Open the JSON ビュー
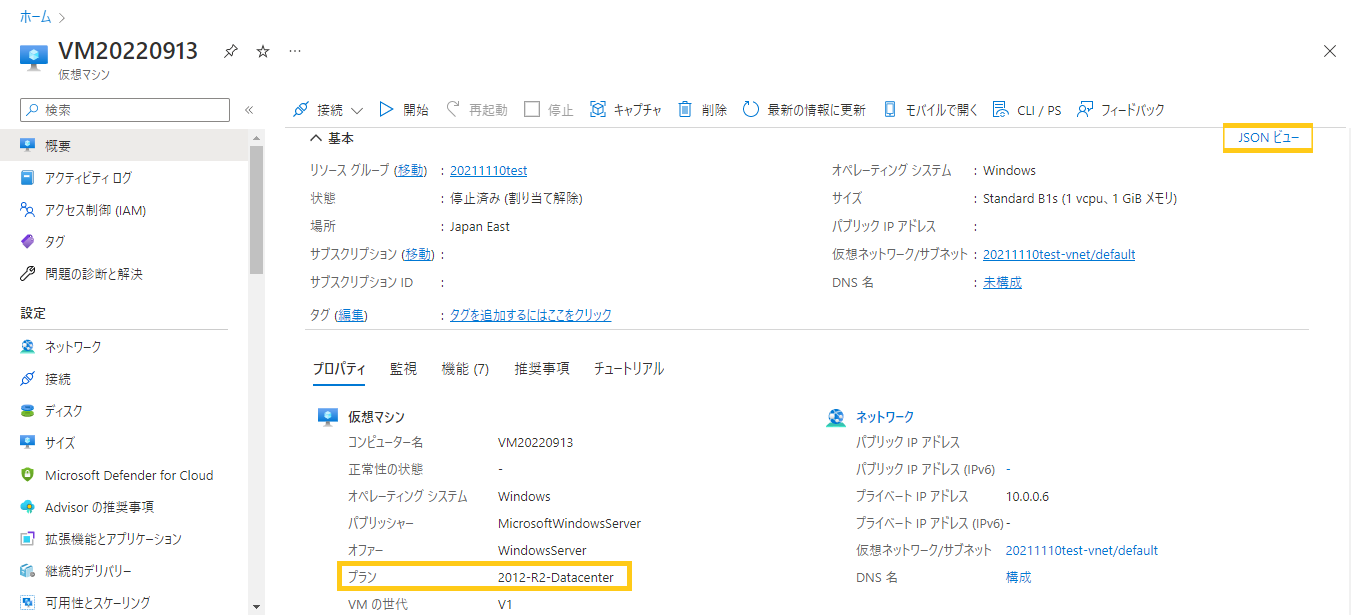This screenshot has width=1351, height=615. 1267,137
